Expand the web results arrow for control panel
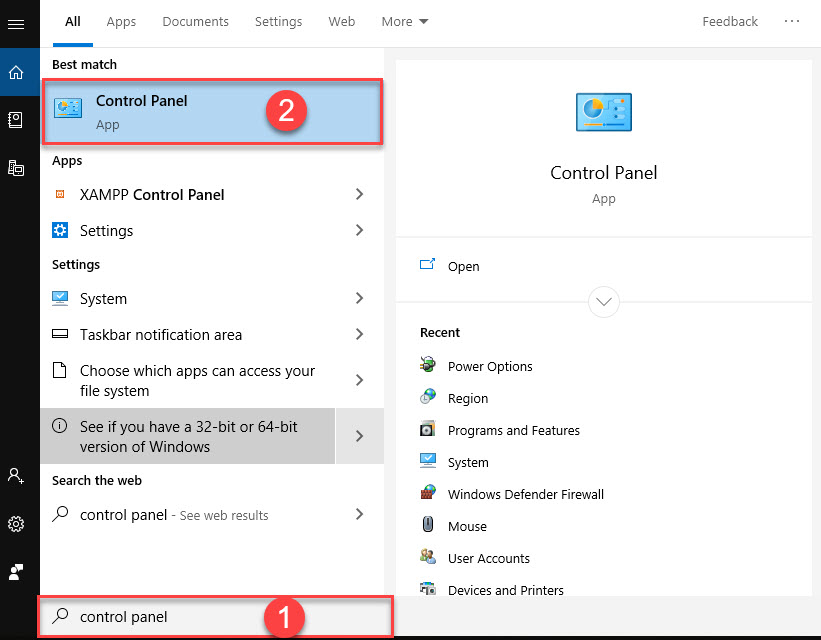821x640 pixels. coord(359,514)
